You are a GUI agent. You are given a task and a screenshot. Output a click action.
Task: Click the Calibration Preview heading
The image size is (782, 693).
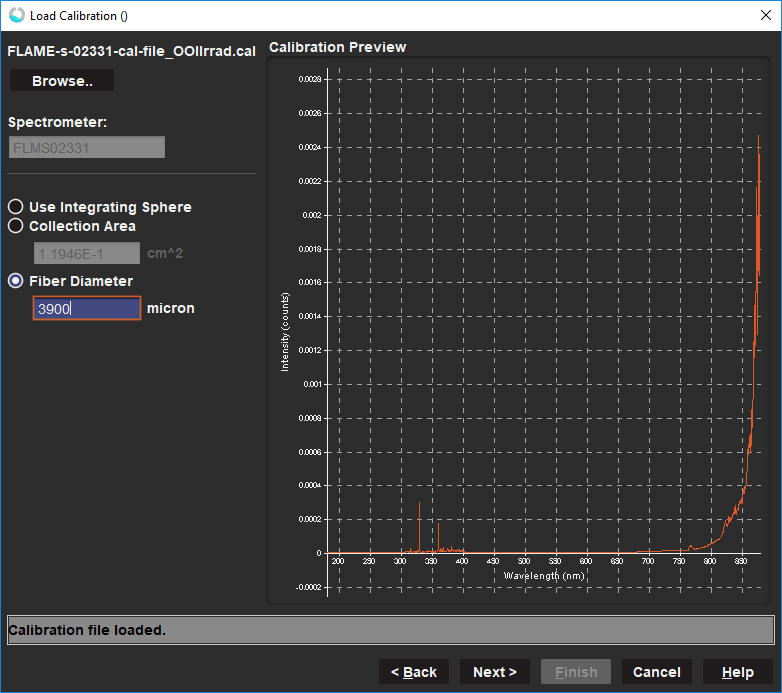tap(337, 47)
